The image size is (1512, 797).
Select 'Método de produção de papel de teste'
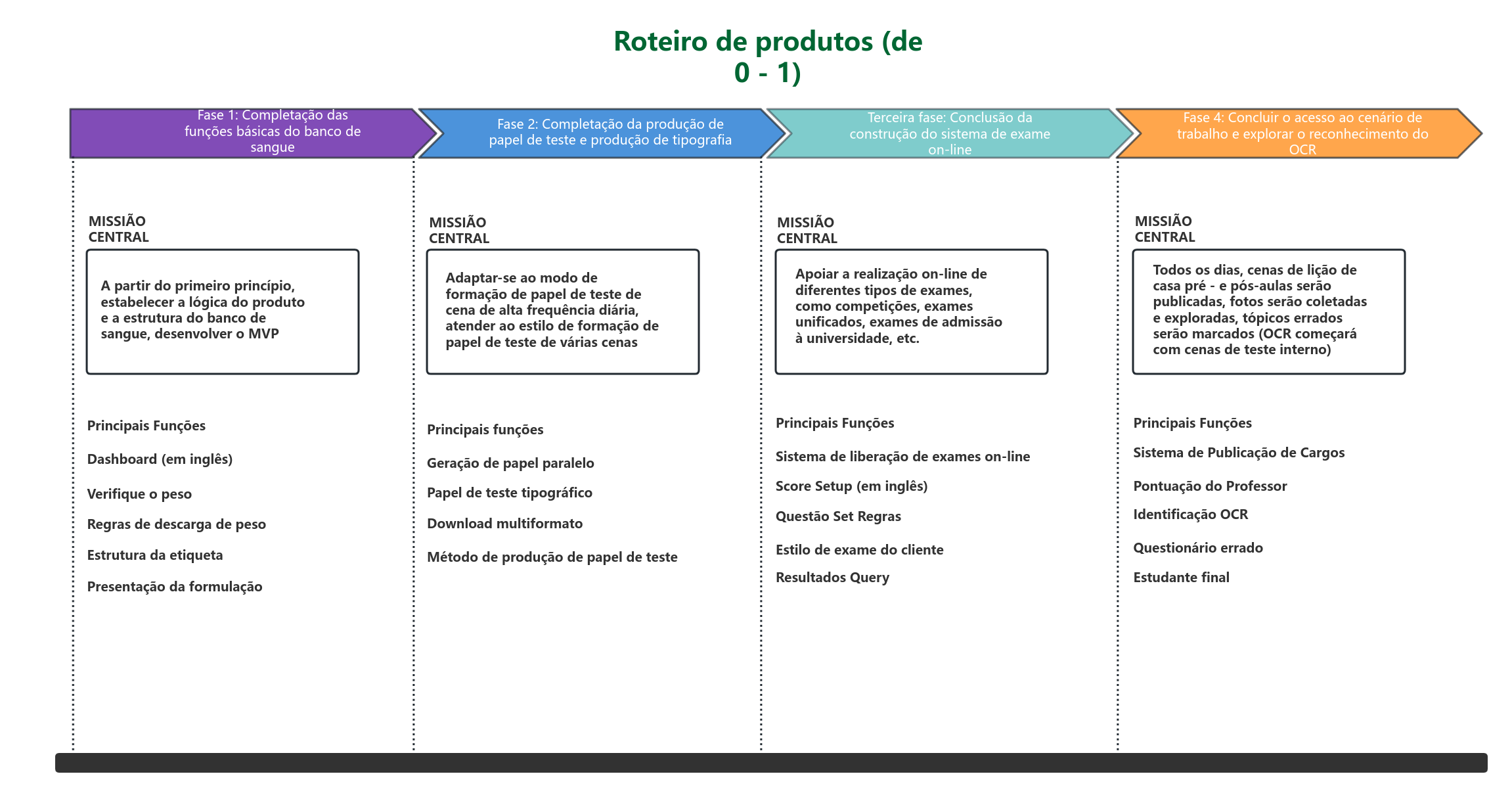pos(552,557)
